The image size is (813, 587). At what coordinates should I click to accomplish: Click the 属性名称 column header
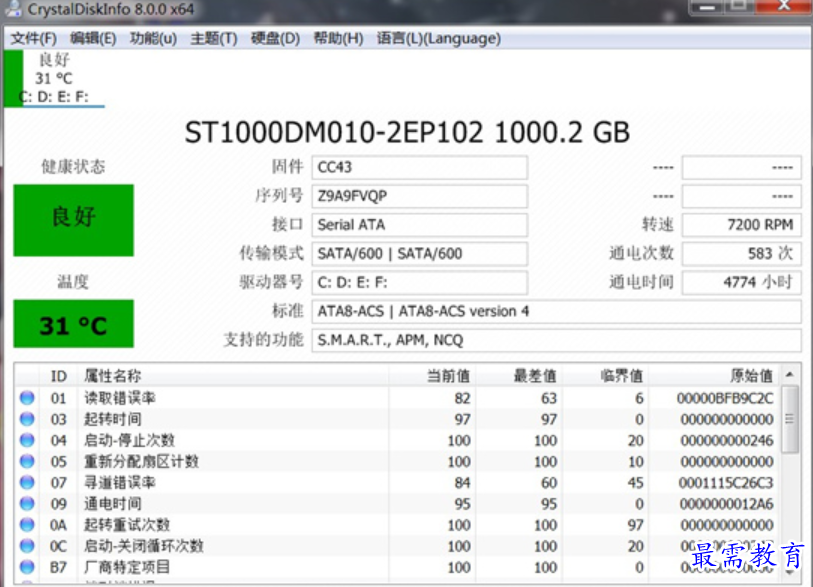pyautogui.click(x=233, y=376)
